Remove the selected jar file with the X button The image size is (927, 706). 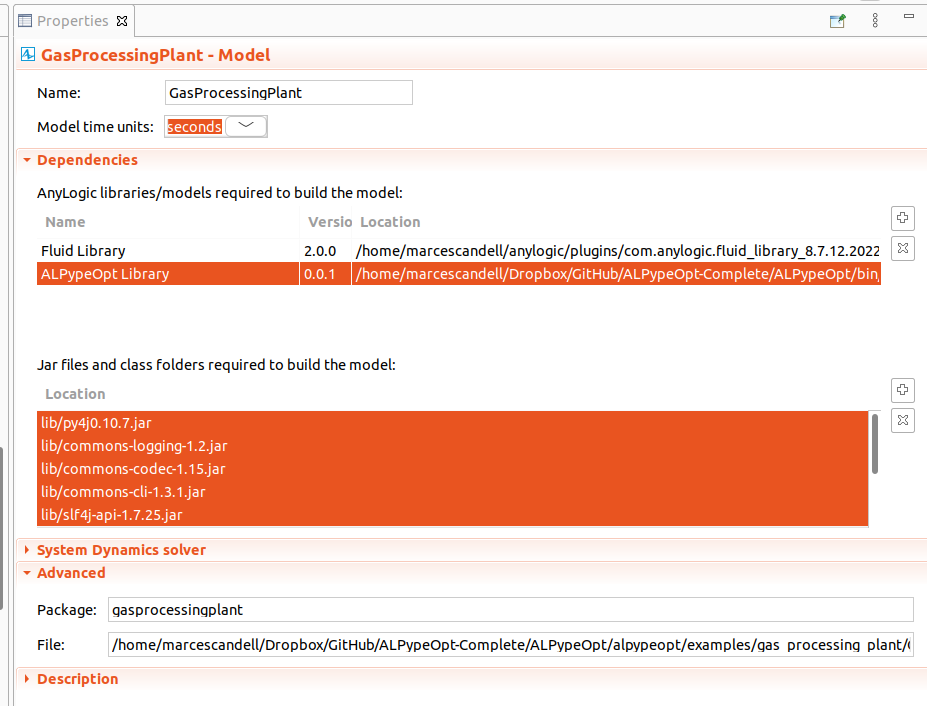click(903, 420)
